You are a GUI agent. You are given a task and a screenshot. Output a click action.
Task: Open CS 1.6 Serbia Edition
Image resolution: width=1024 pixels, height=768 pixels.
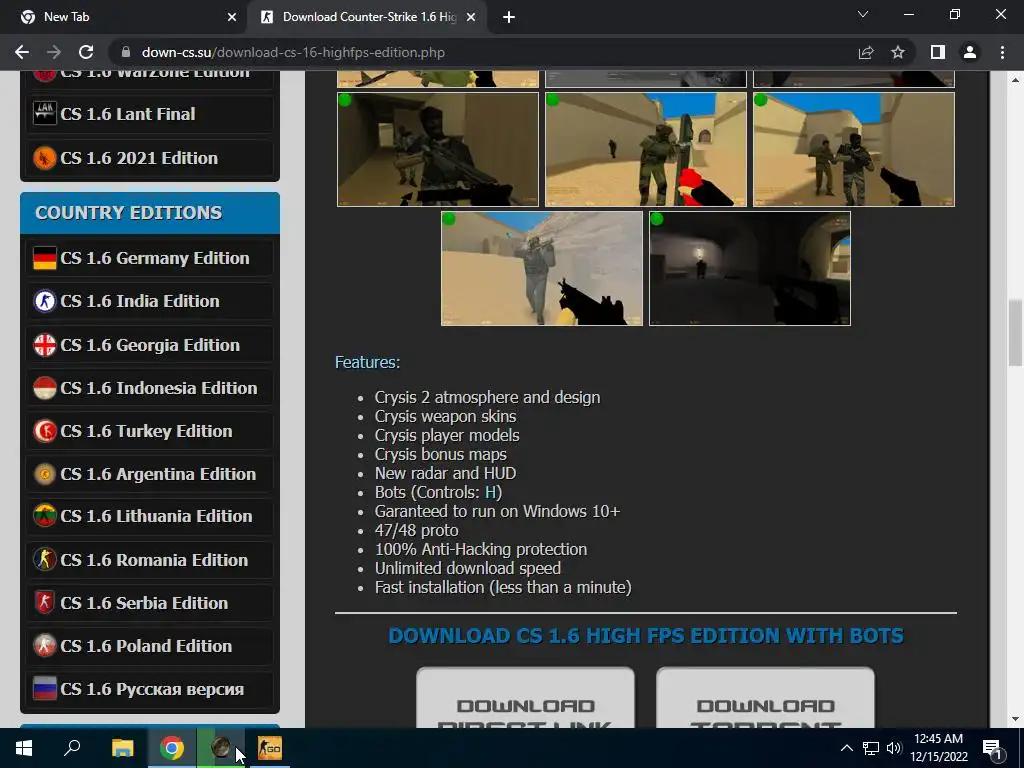150,603
